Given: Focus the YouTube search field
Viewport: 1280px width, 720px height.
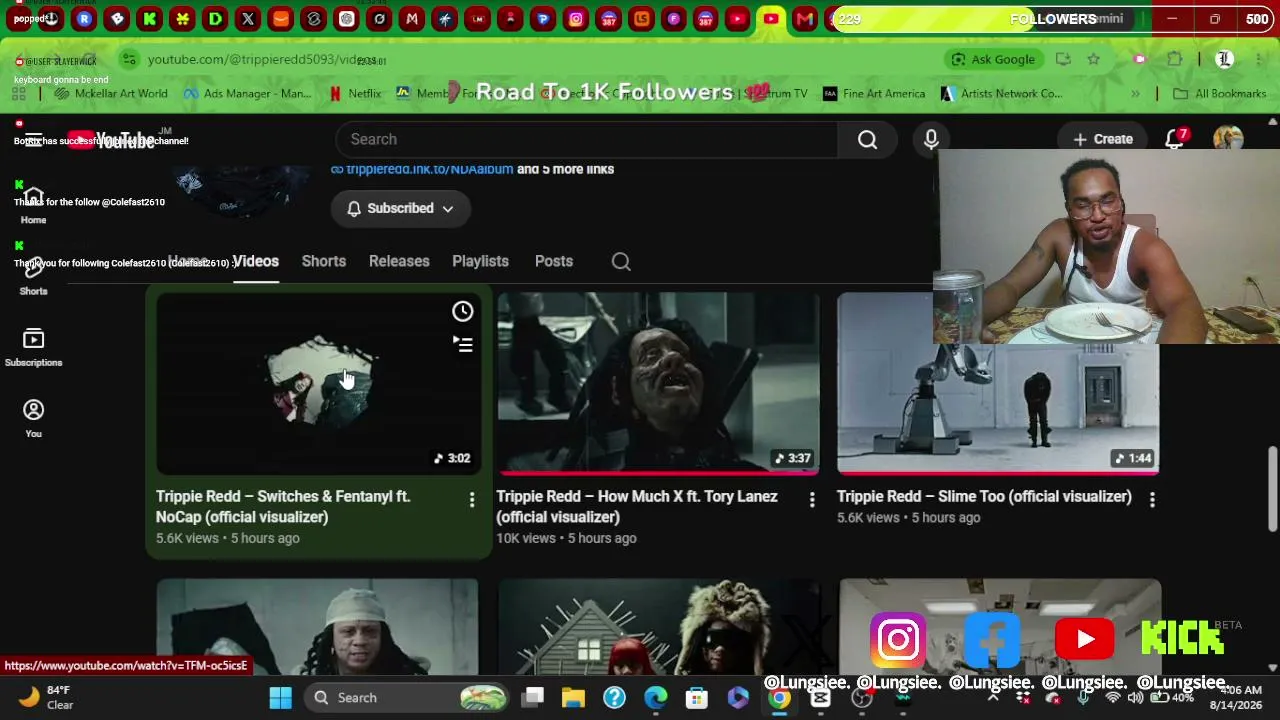Looking at the screenshot, I should click(587, 140).
